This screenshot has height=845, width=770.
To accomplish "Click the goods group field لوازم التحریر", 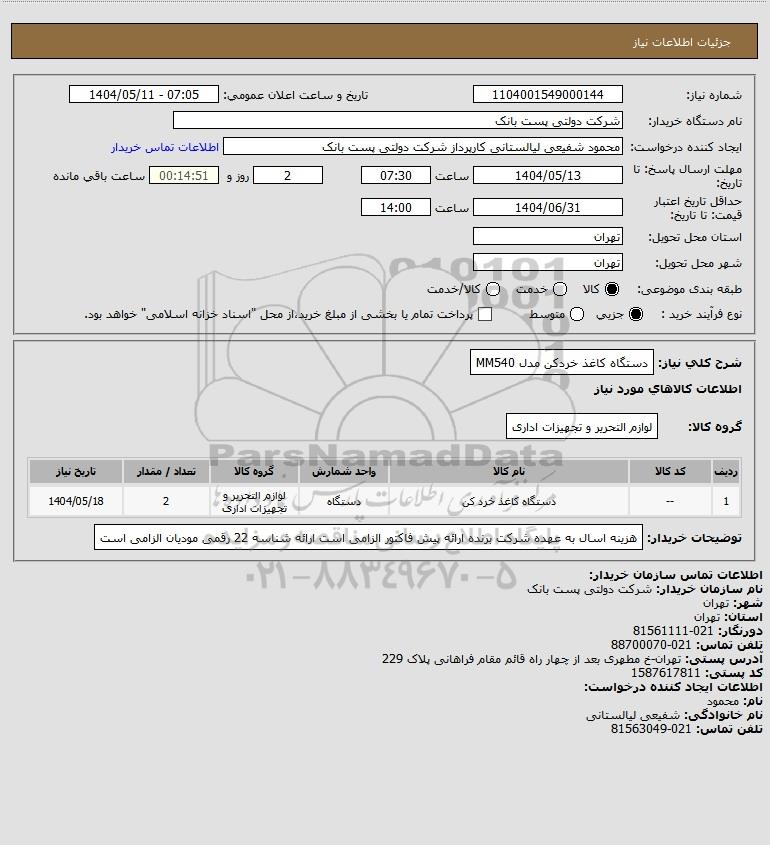I will 582,427.
